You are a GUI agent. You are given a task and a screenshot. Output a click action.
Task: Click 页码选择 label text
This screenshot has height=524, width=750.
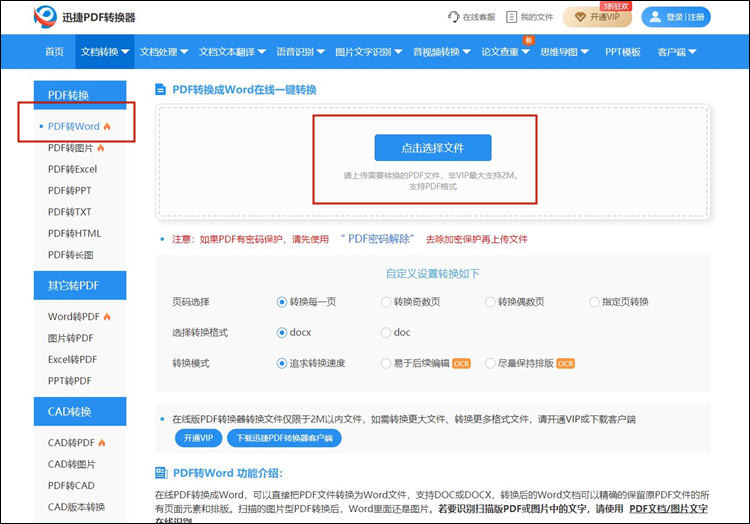pyautogui.click(x=191, y=302)
